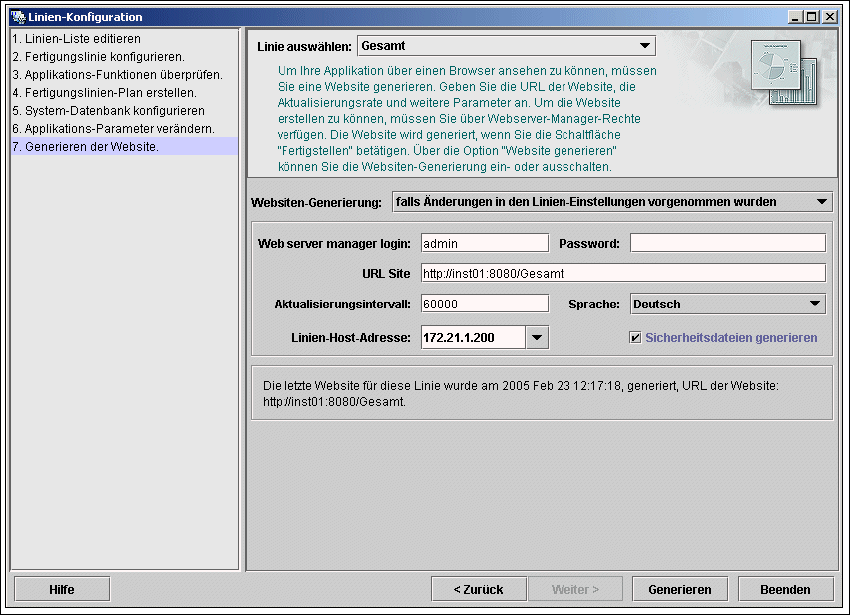Click the Linien-Host-Adresse value 172.21.1.200
The image size is (850, 615).
point(473,337)
